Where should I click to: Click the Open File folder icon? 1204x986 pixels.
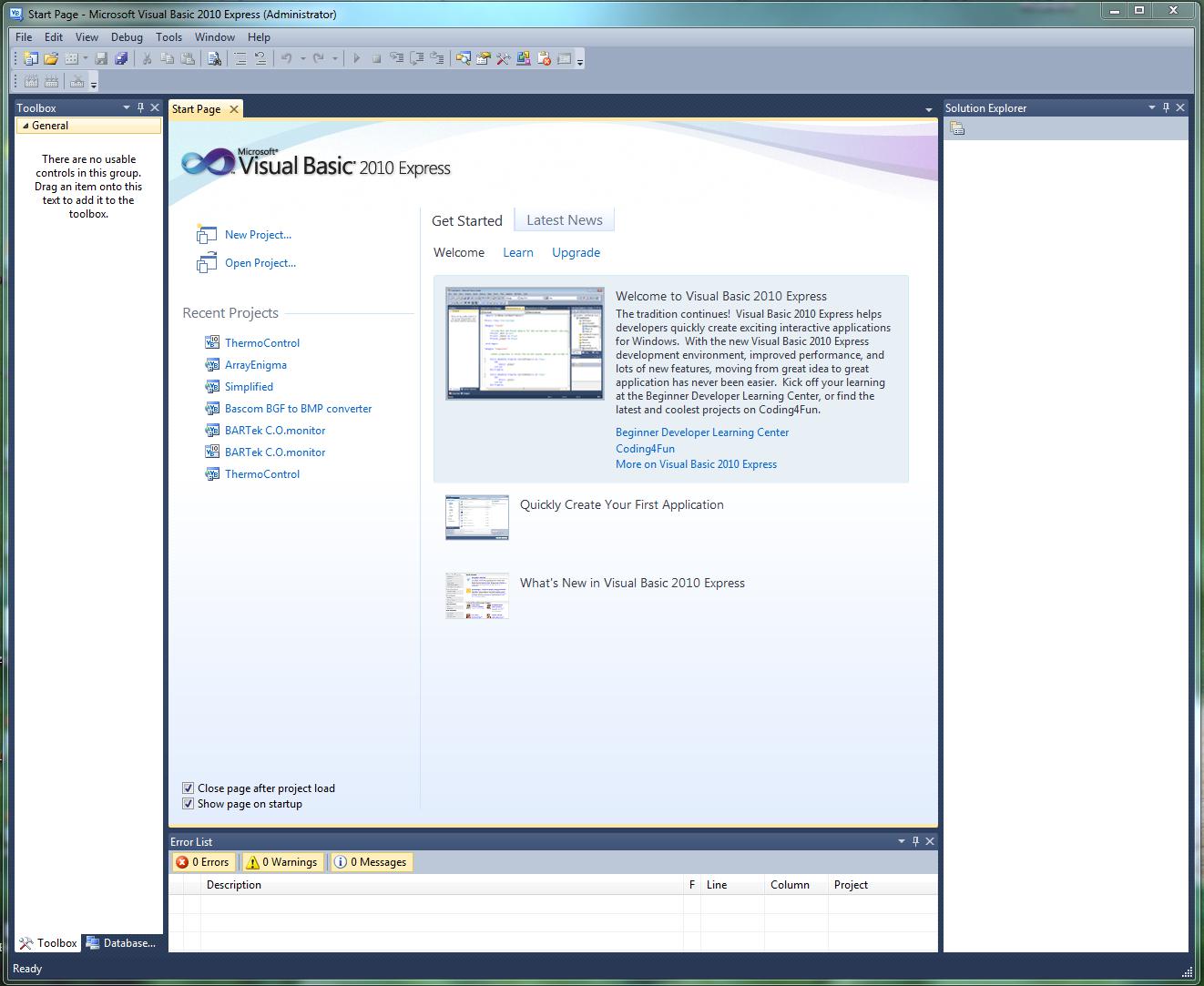click(x=51, y=58)
